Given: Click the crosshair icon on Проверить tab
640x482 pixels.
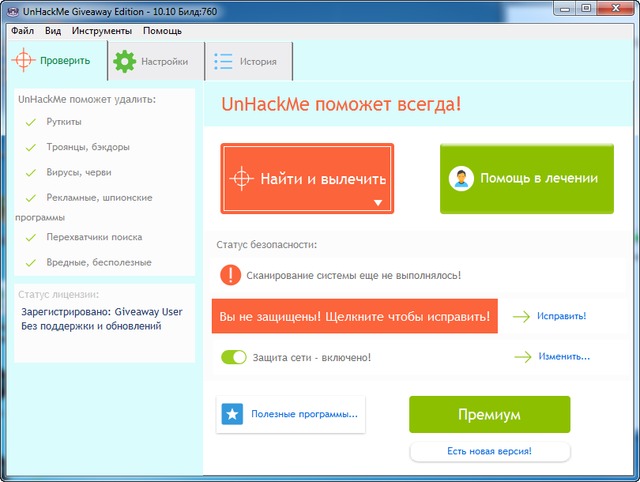Looking at the screenshot, I should pyautogui.click(x=23, y=61).
